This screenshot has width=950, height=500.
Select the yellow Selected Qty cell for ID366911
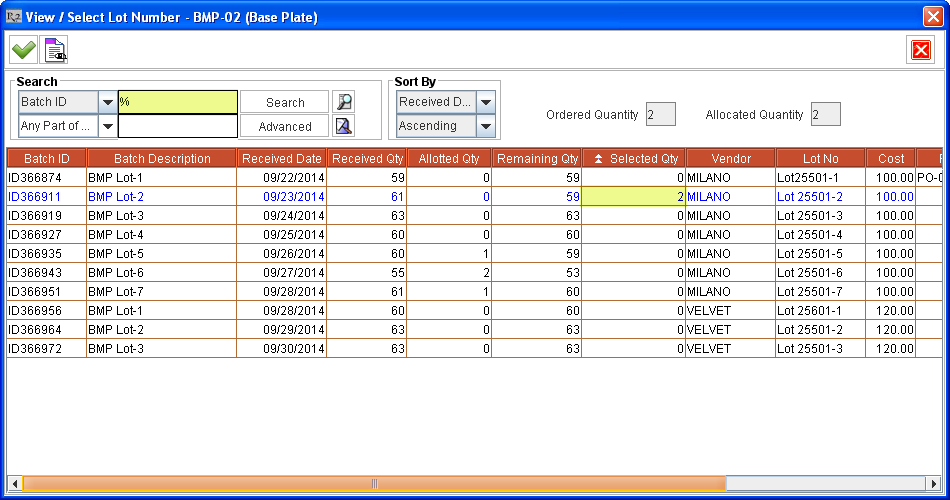coord(633,197)
